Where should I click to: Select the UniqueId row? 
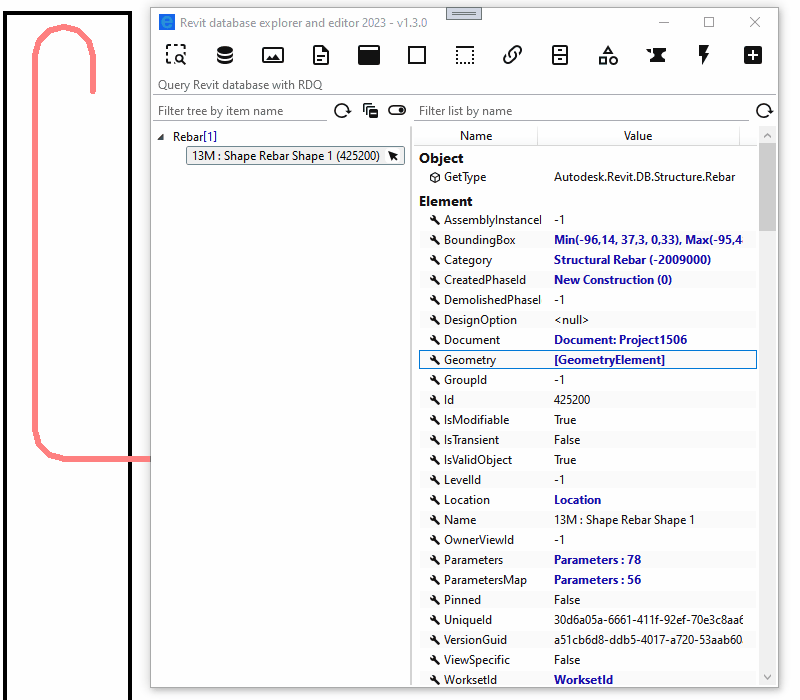[587, 619]
